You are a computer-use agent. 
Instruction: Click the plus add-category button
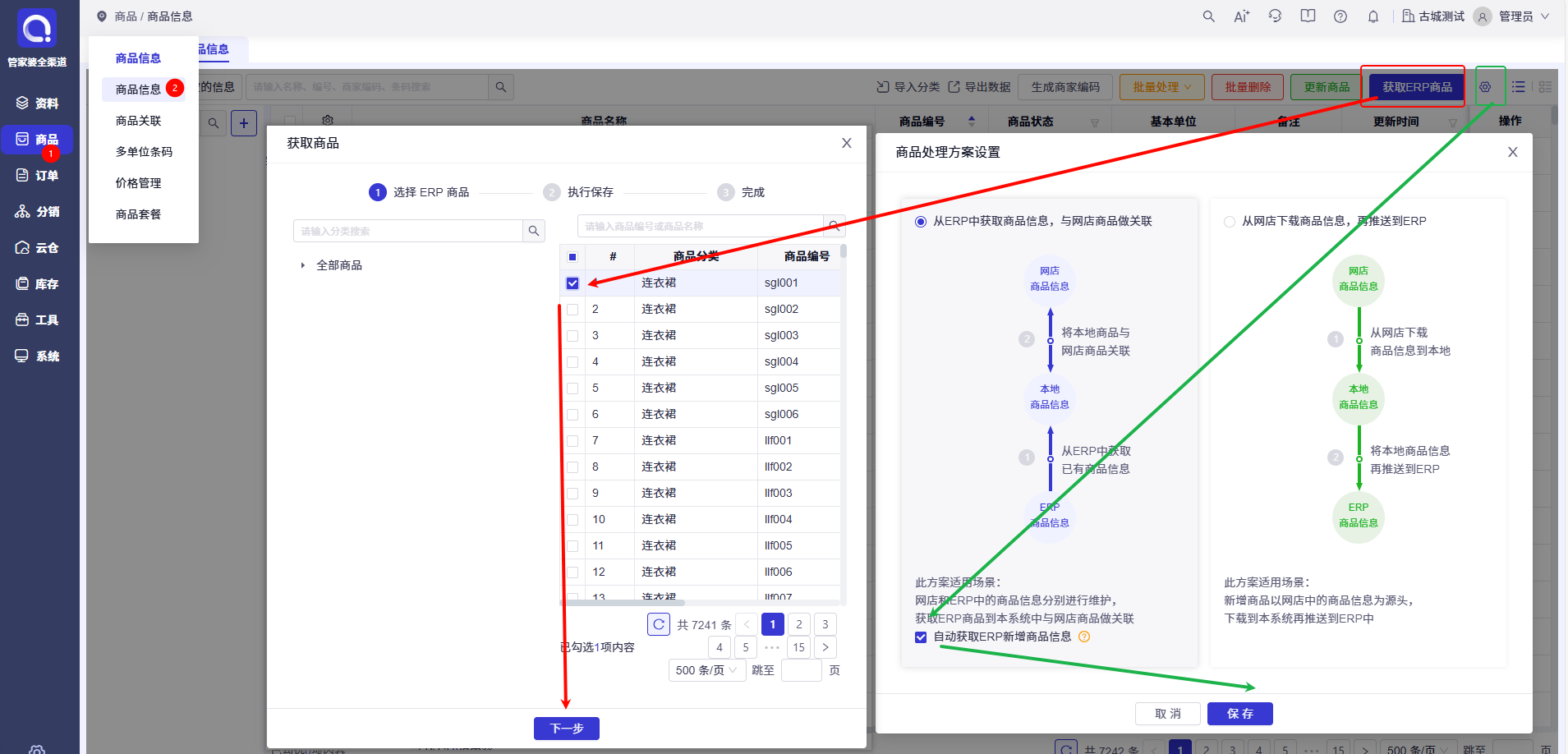pos(244,123)
